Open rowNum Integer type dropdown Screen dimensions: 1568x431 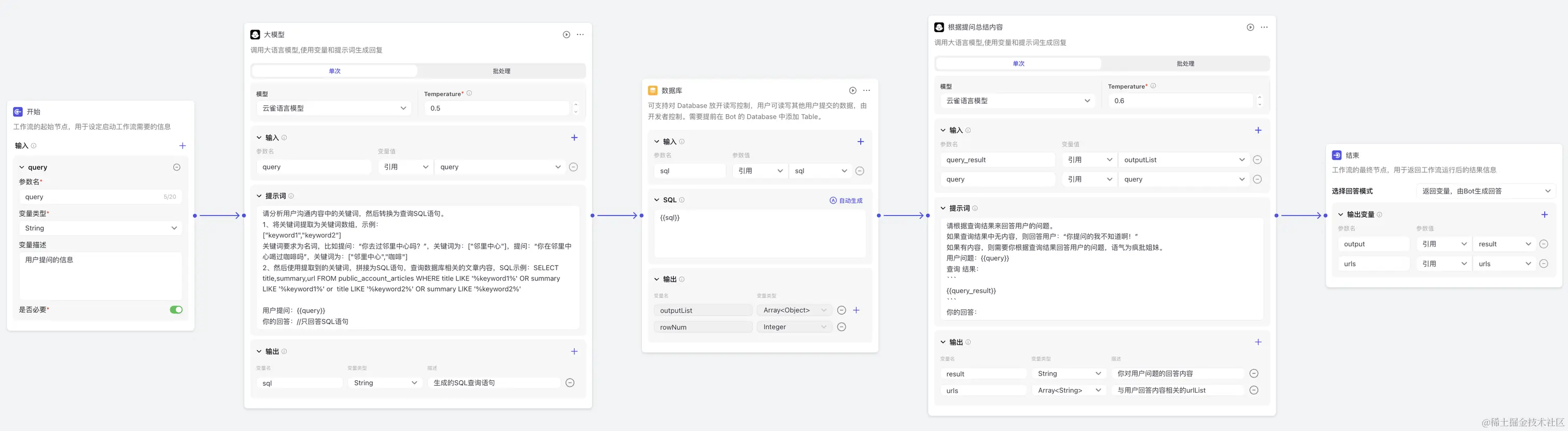(794, 327)
